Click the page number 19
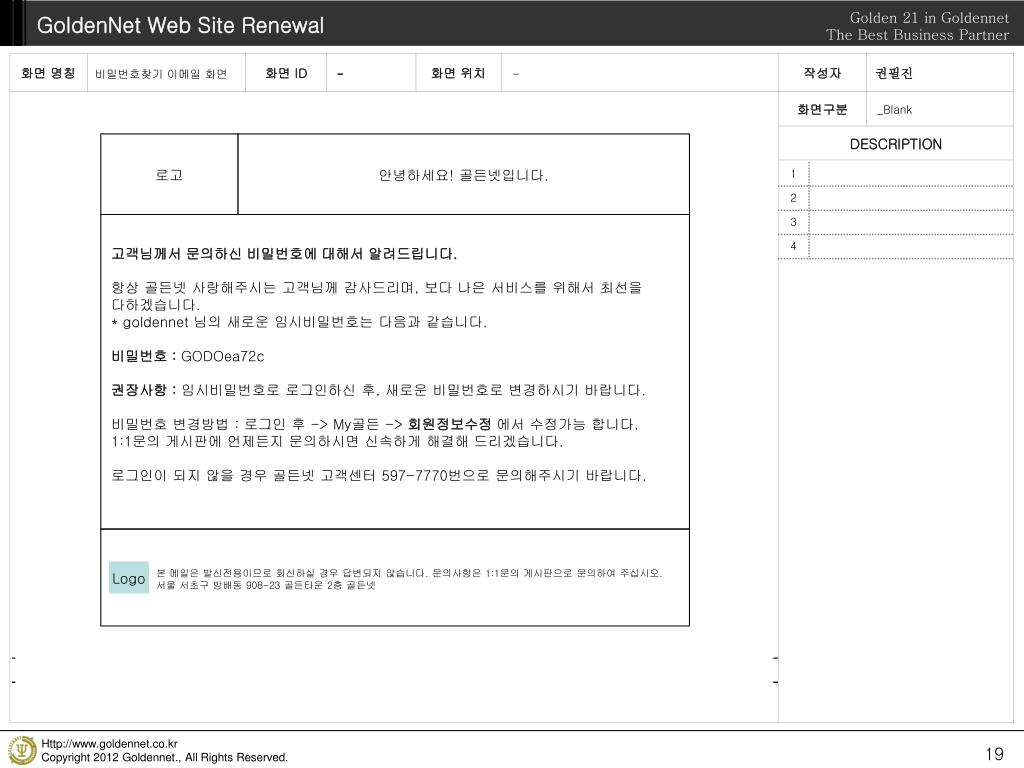1024x768 pixels. 994,754
